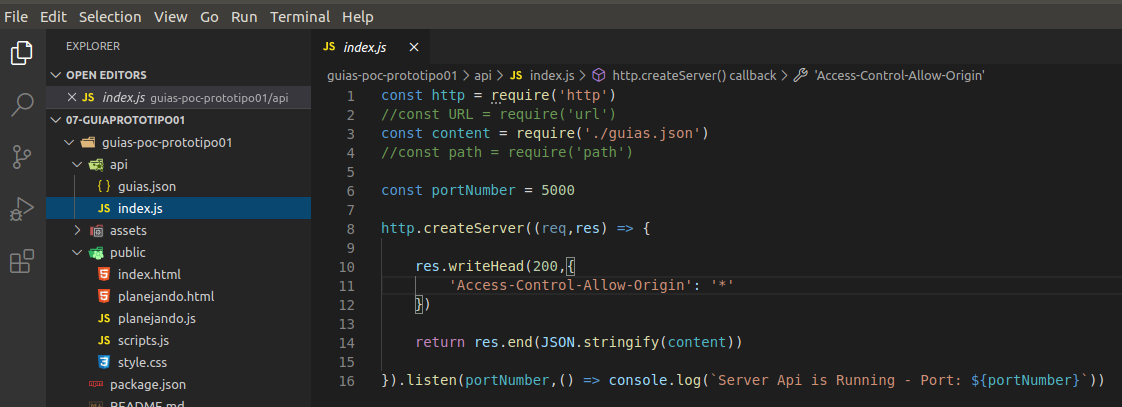Viewport: 1122px width, 407px height.
Task: Open the File menu
Action: point(16,16)
